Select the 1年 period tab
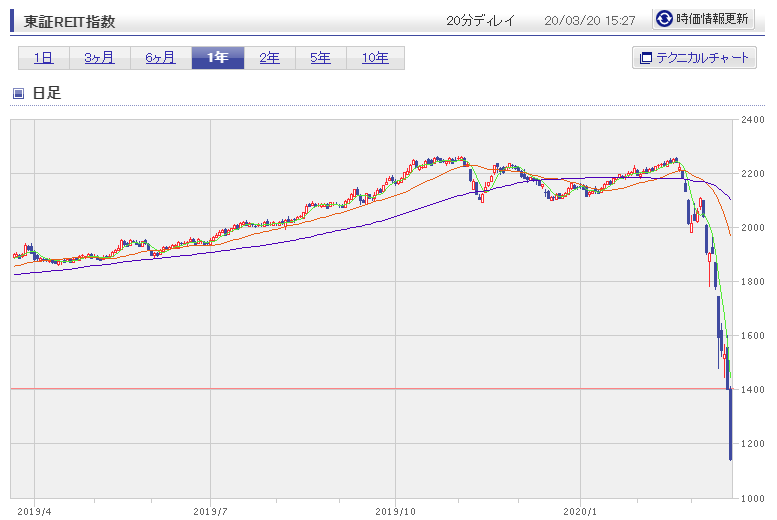777x520 pixels. coord(218,58)
